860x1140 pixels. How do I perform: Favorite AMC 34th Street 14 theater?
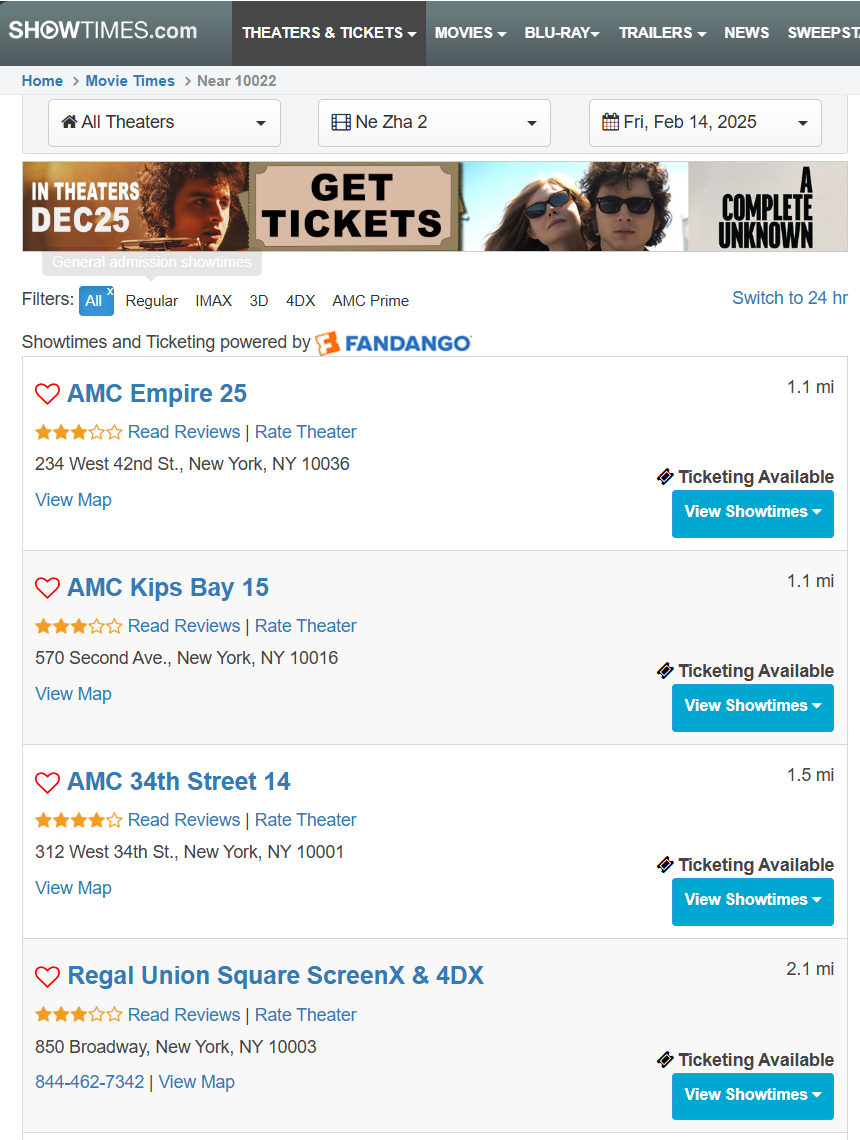(x=47, y=782)
